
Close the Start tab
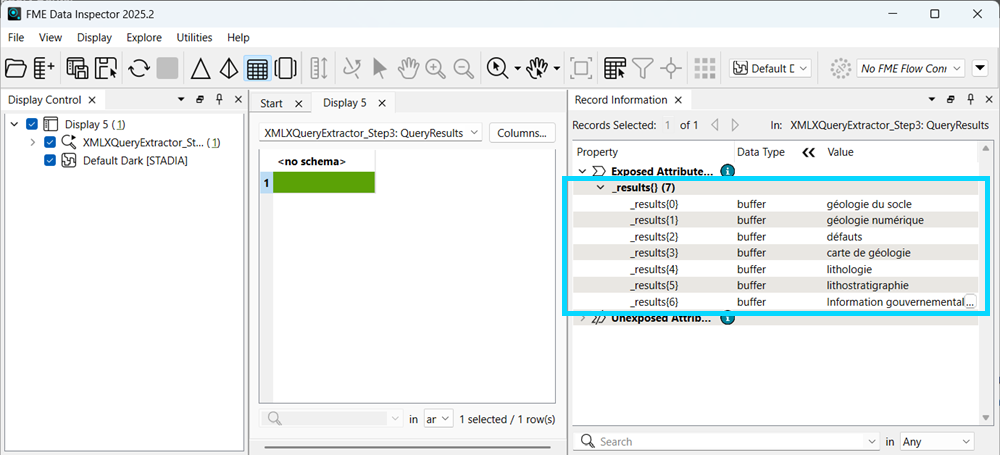(298, 103)
